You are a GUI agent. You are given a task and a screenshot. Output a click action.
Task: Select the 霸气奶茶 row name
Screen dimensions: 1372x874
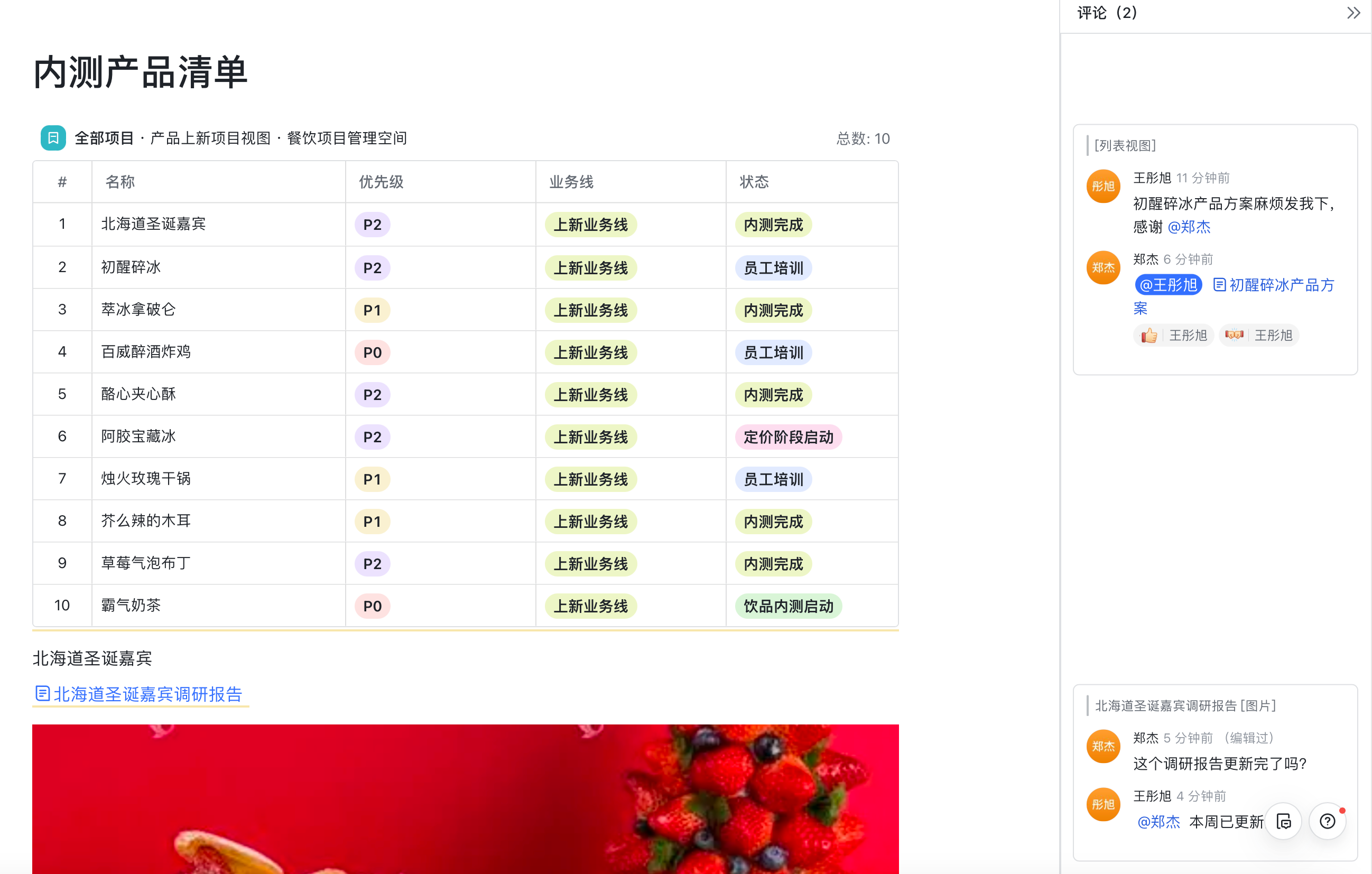(x=131, y=605)
